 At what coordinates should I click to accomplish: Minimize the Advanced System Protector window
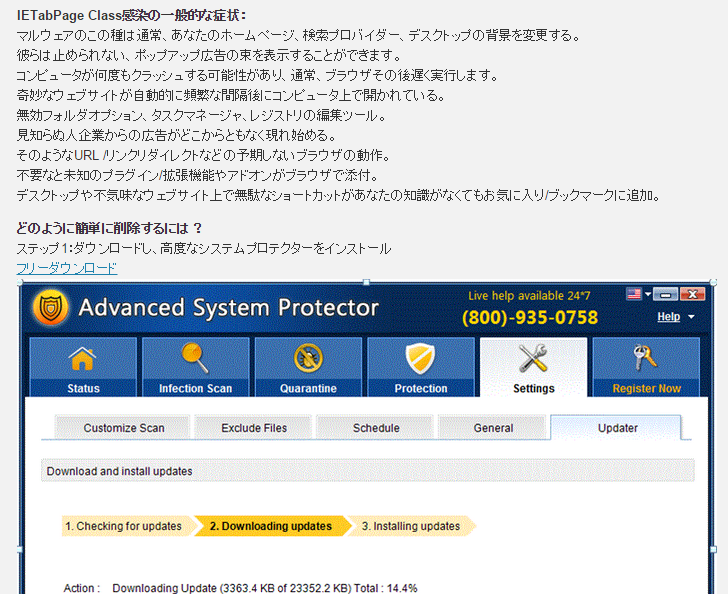[x=665, y=294]
